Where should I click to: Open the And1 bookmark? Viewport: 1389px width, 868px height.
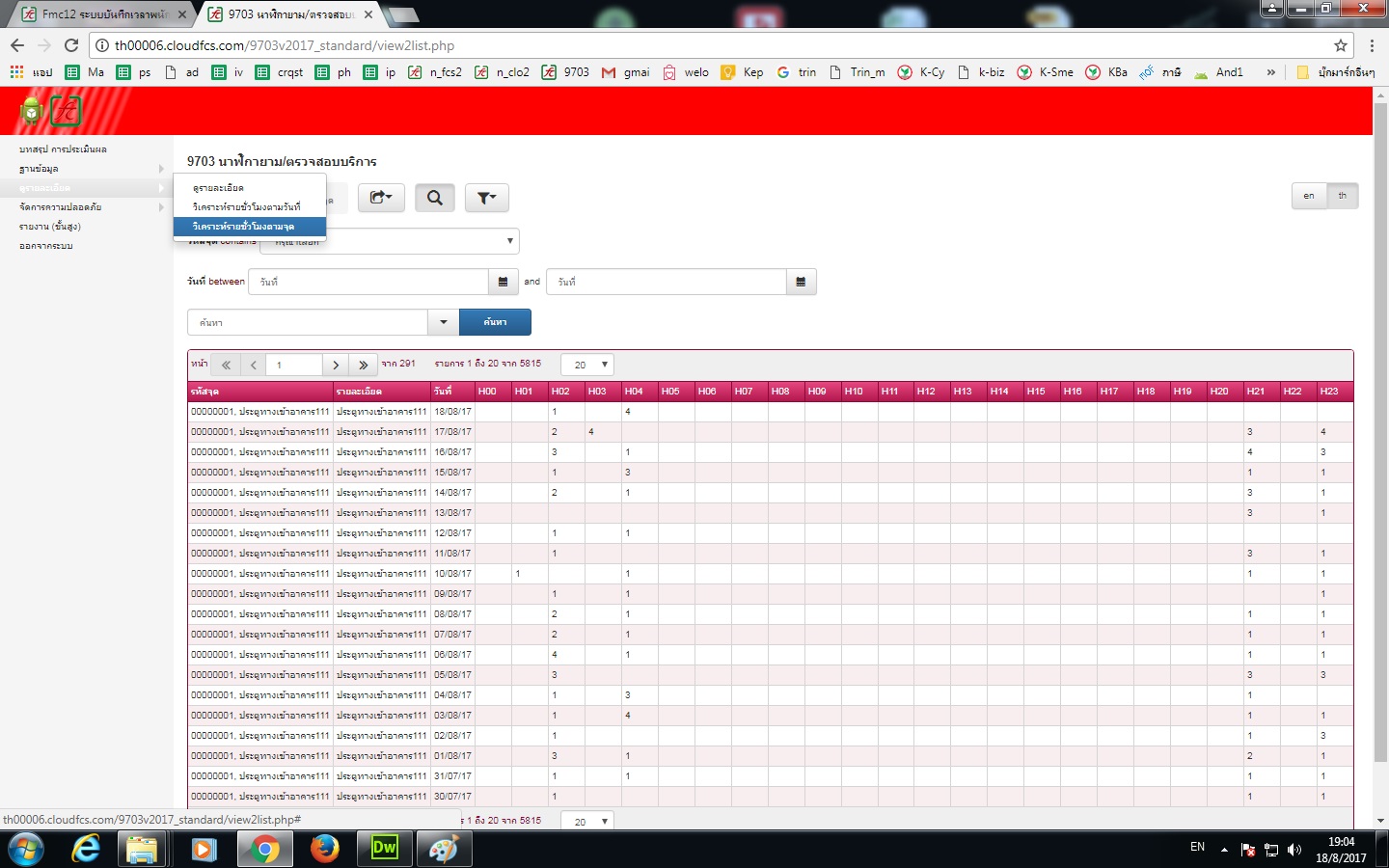(1218, 72)
